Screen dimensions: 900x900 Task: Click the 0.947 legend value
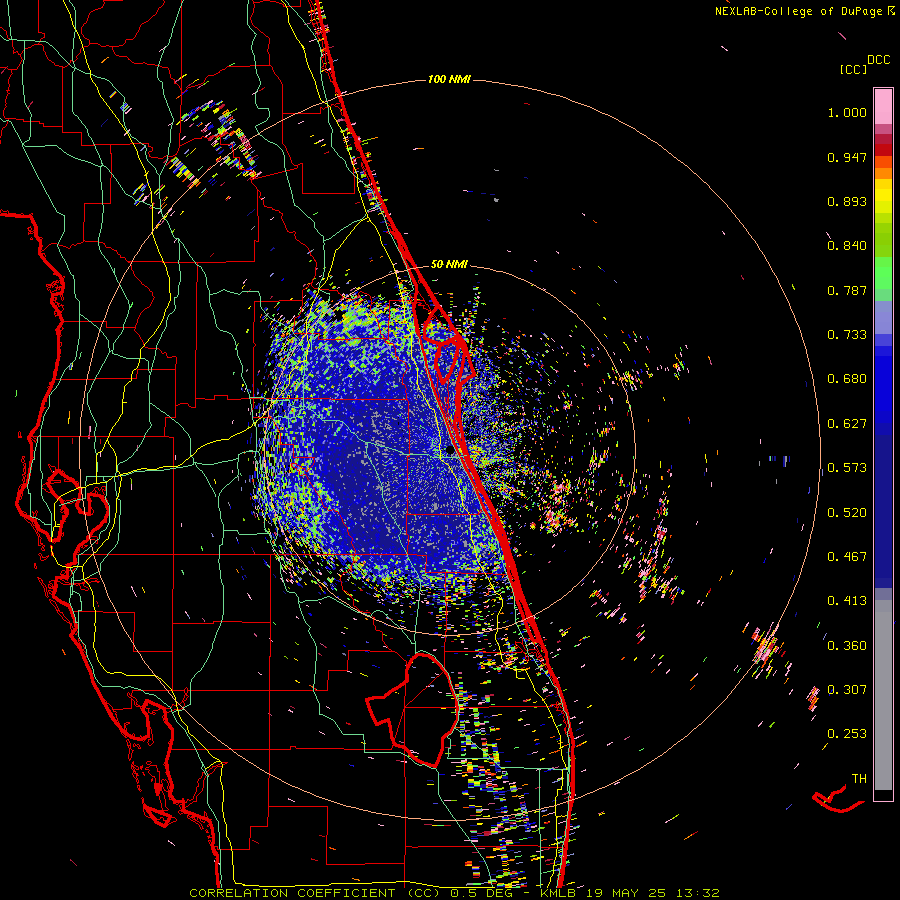tap(847, 157)
